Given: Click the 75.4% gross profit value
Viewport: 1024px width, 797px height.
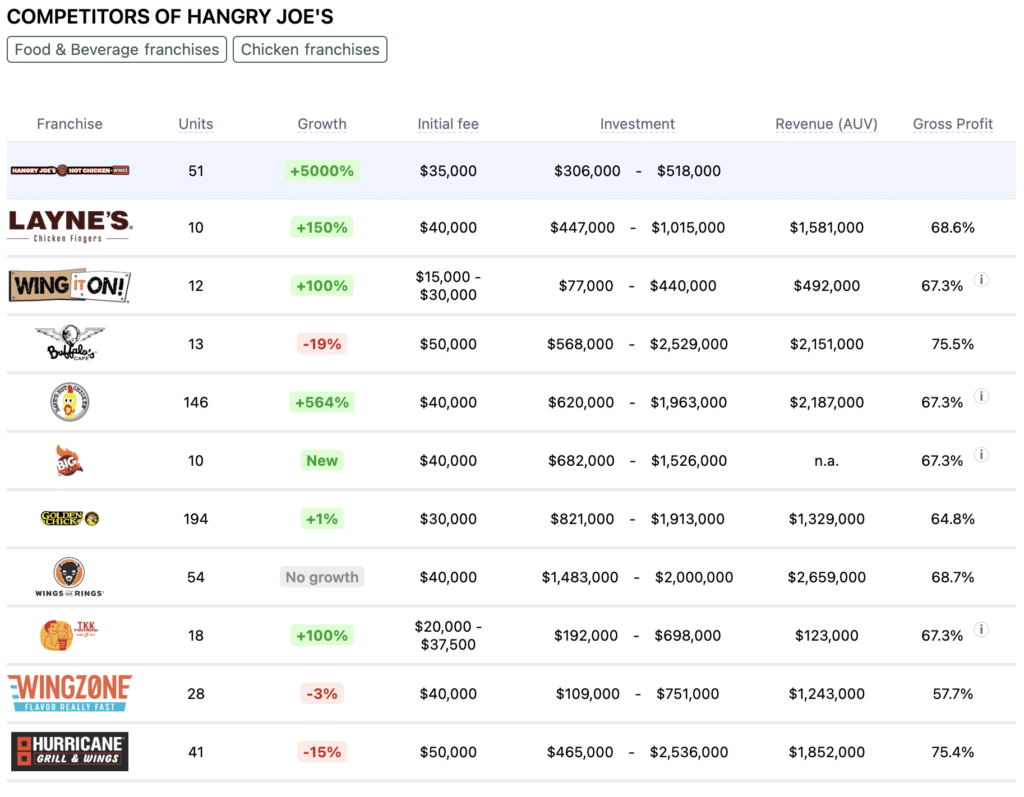Looking at the screenshot, I should pos(953,752).
